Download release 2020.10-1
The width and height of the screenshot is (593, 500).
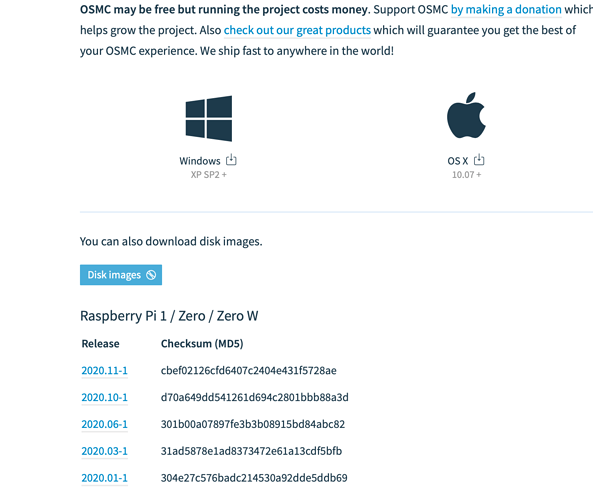[104, 398]
